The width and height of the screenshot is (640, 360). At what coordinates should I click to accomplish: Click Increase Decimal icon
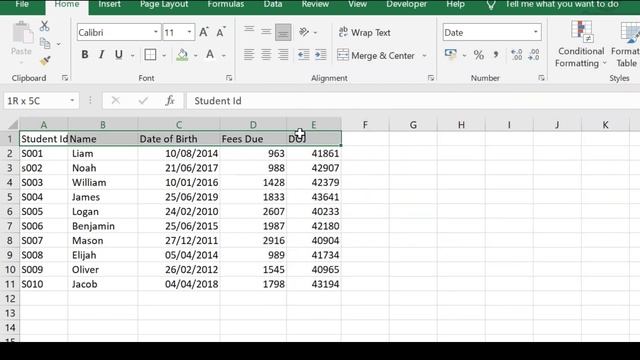(517, 55)
